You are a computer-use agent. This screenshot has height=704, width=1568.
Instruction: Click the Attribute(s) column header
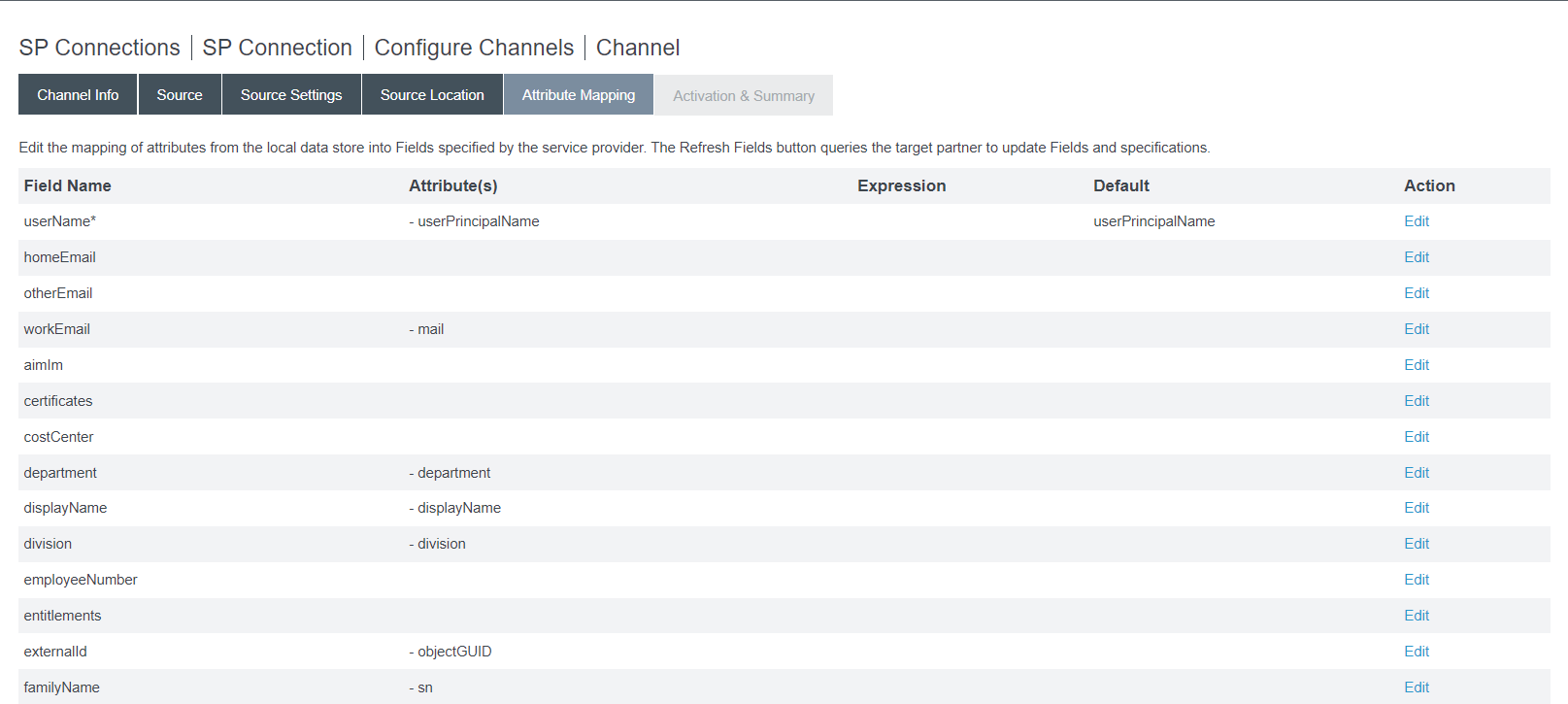click(453, 185)
